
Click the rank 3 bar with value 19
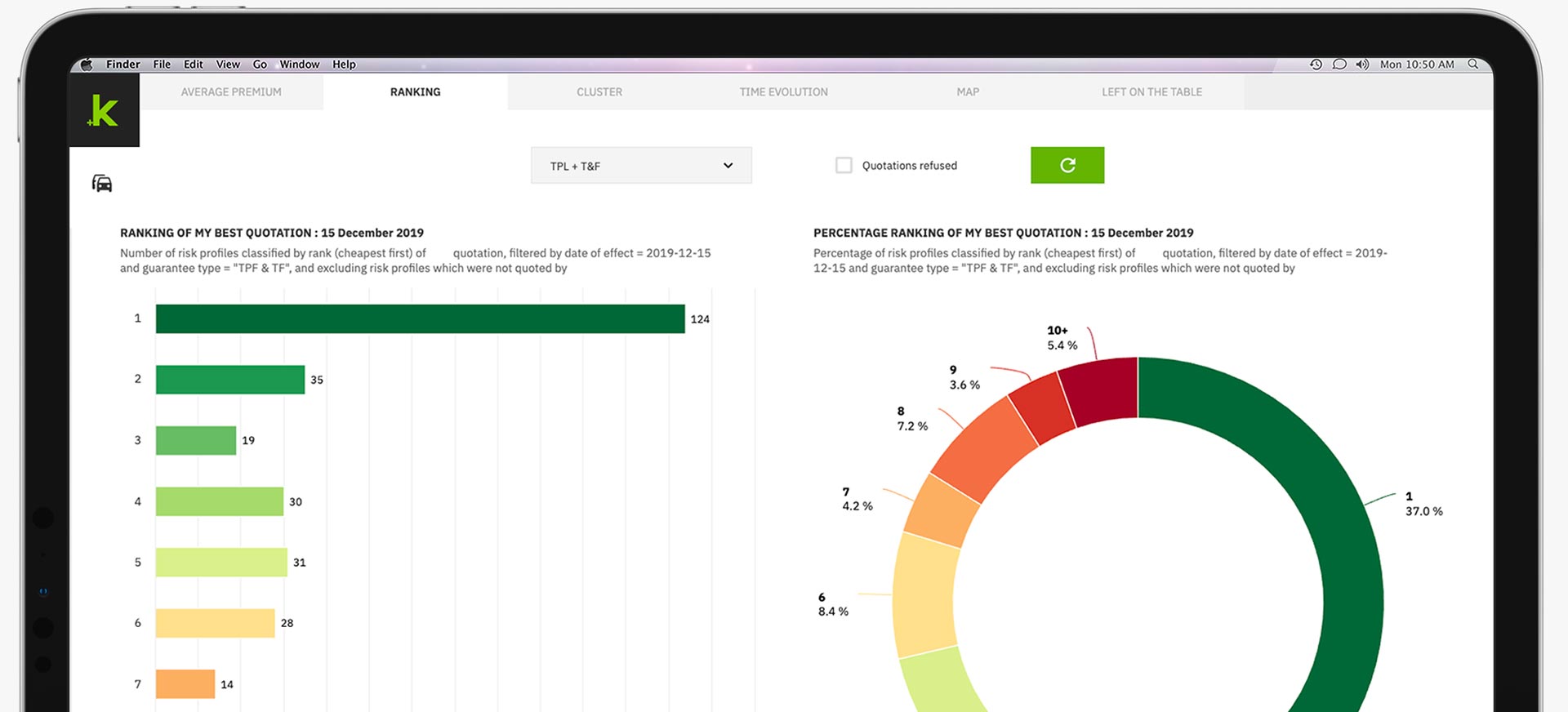point(196,440)
